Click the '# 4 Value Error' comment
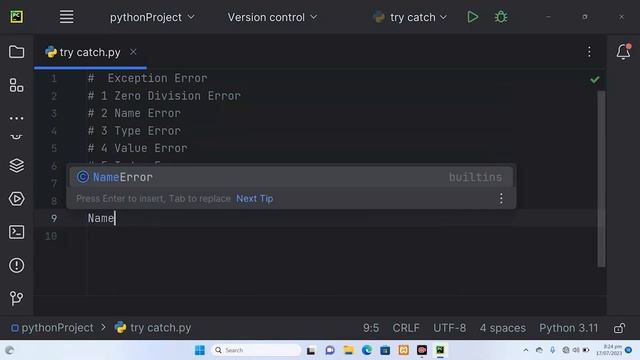 (138, 148)
